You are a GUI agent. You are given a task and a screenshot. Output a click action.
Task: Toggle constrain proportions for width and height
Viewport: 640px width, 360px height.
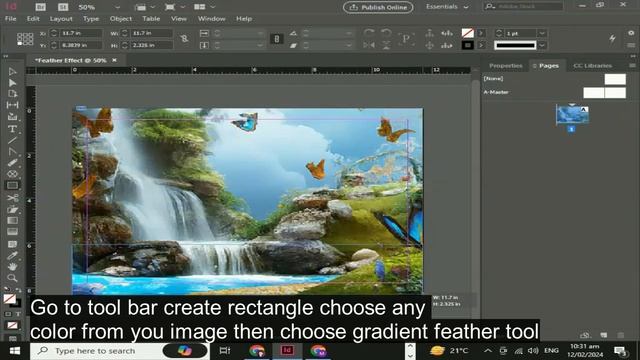(184, 38)
